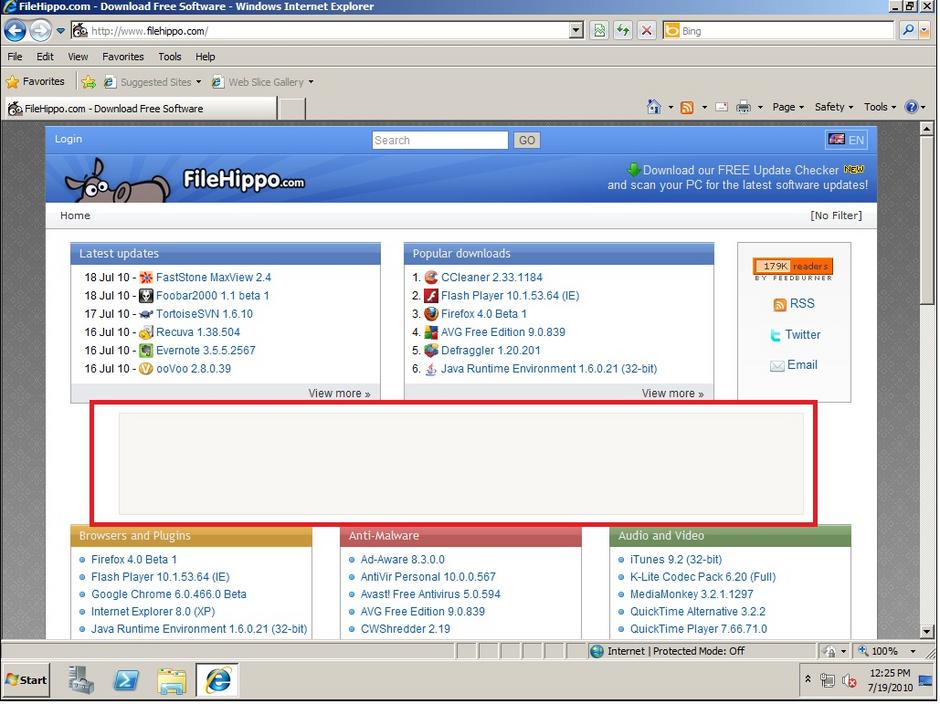The height and width of the screenshot is (704, 940).
Task: Open the Safety dropdown menu
Action: [833, 107]
